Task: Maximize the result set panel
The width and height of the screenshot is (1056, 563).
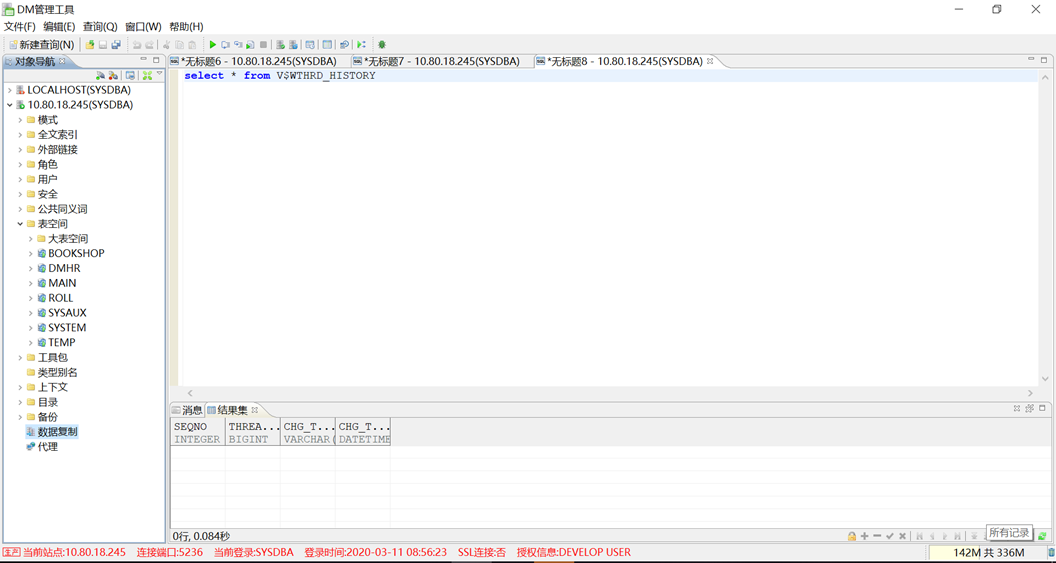Action: (1042, 409)
